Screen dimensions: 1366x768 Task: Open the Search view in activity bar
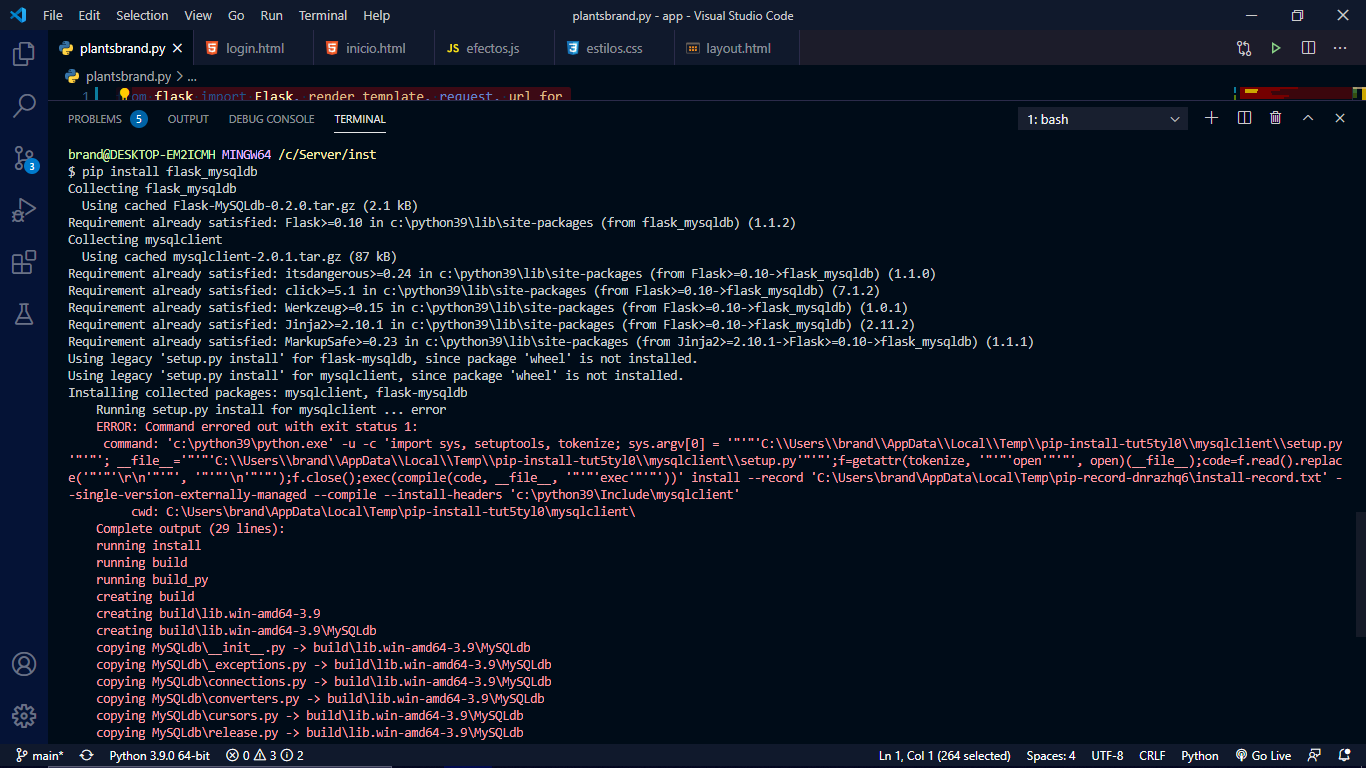pos(24,105)
